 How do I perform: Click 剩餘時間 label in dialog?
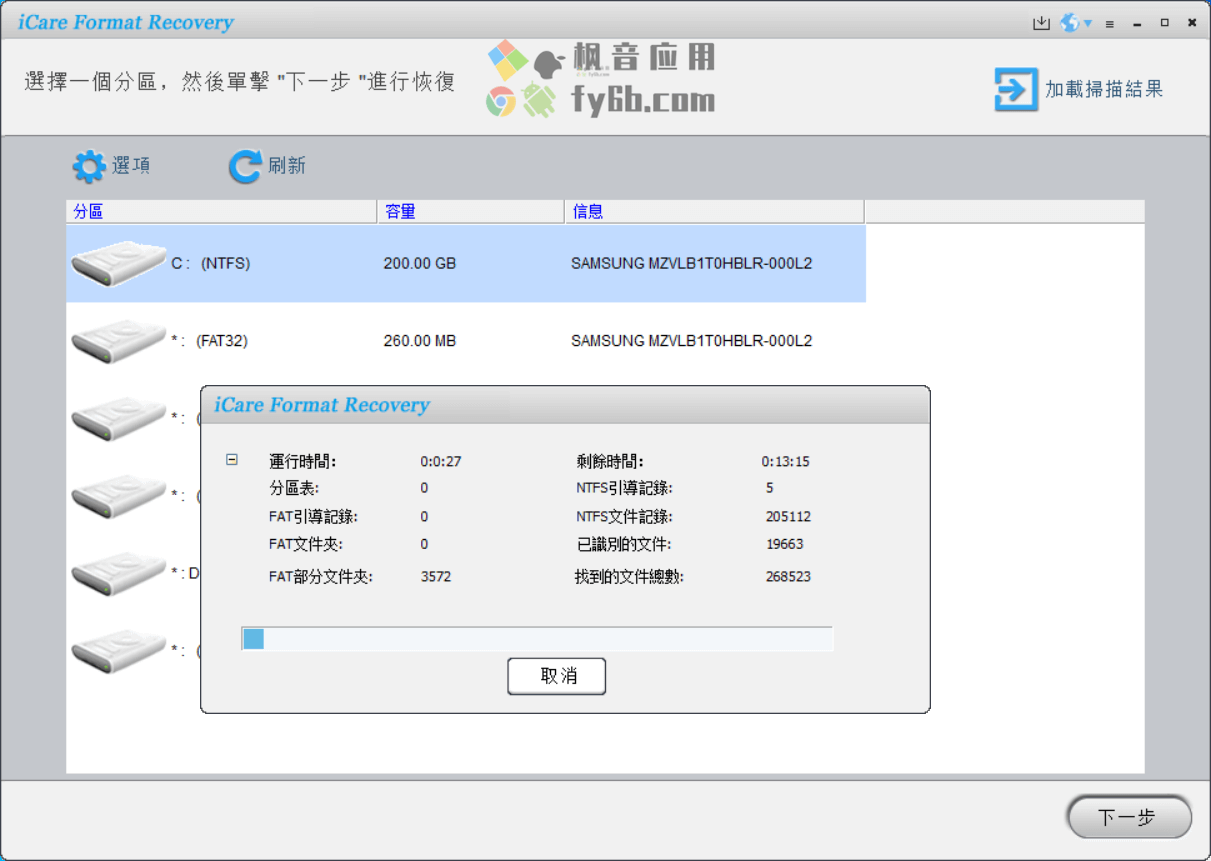click(610, 461)
